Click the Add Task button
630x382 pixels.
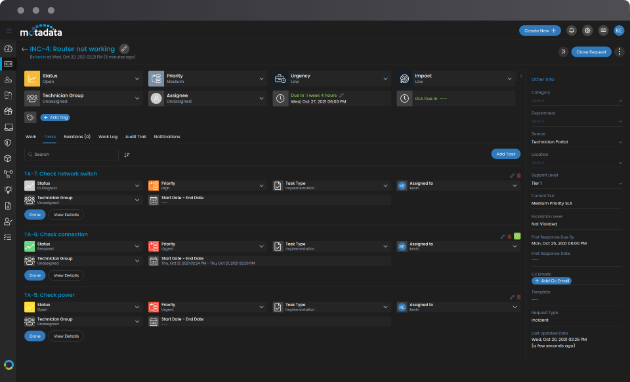click(x=505, y=154)
